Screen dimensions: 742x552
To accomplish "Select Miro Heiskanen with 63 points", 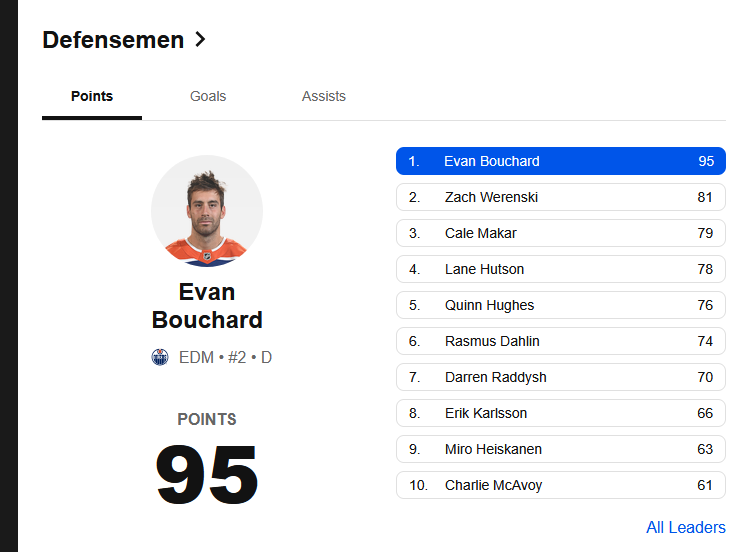I will [561, 449].
